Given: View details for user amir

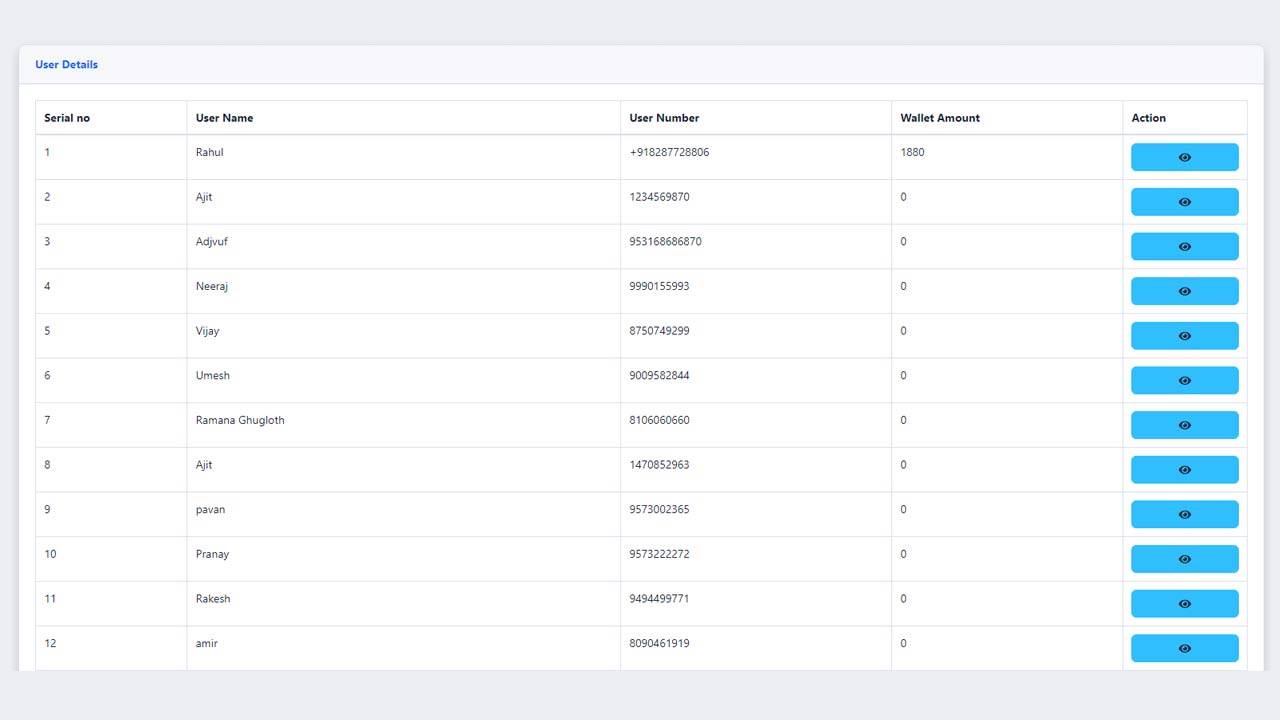Looking at the screenshot, I should point(1184,648).
